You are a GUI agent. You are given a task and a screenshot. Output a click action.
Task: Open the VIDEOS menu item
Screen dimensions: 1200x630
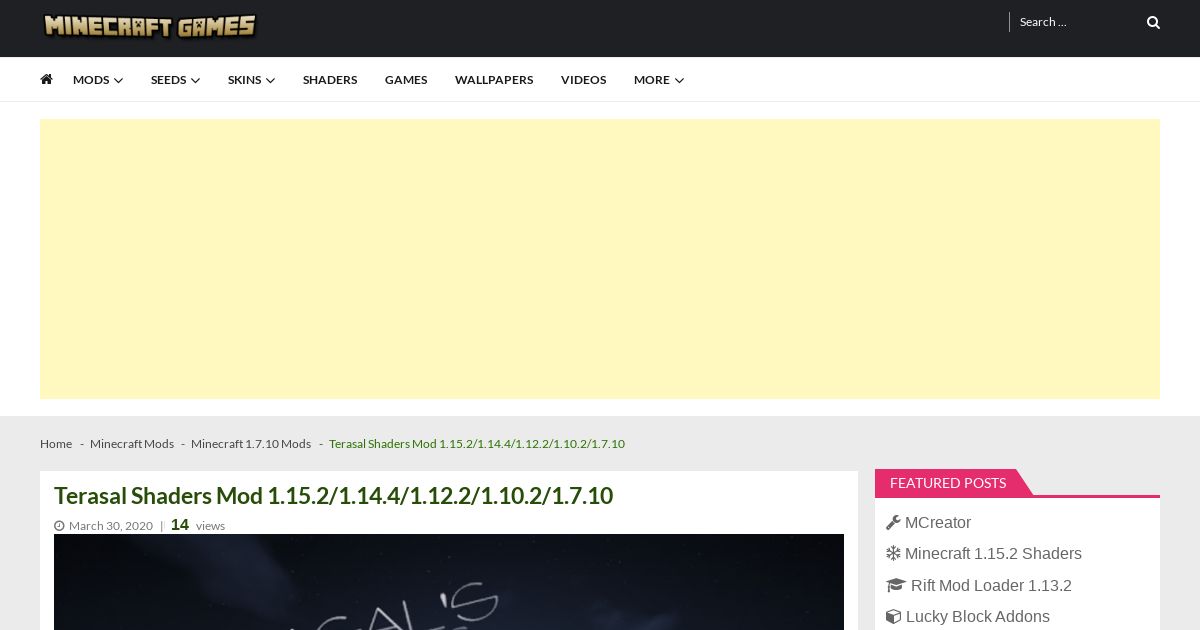click(583, 80)
